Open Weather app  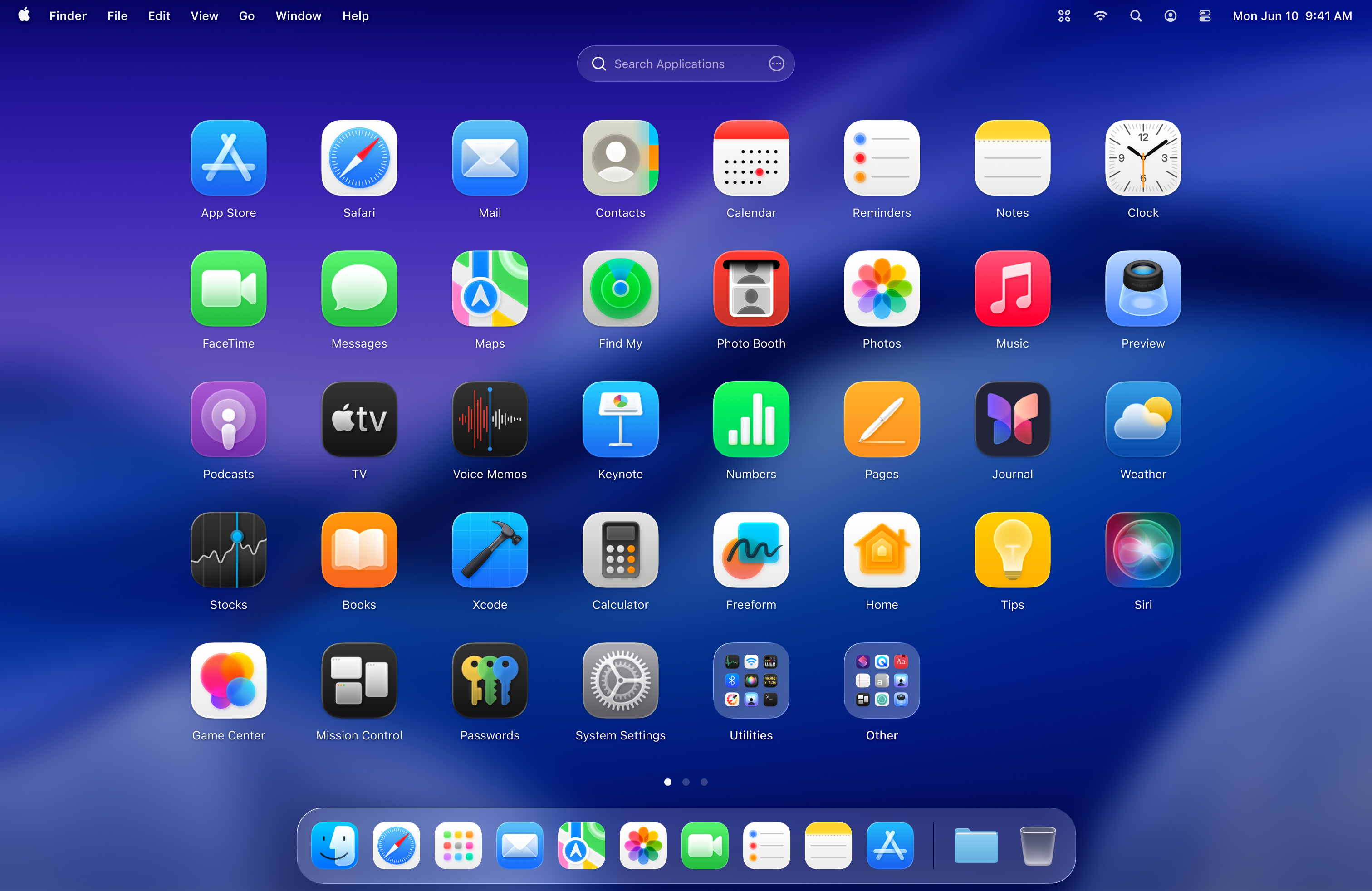pyautogui.click(x=1142, y=420)
